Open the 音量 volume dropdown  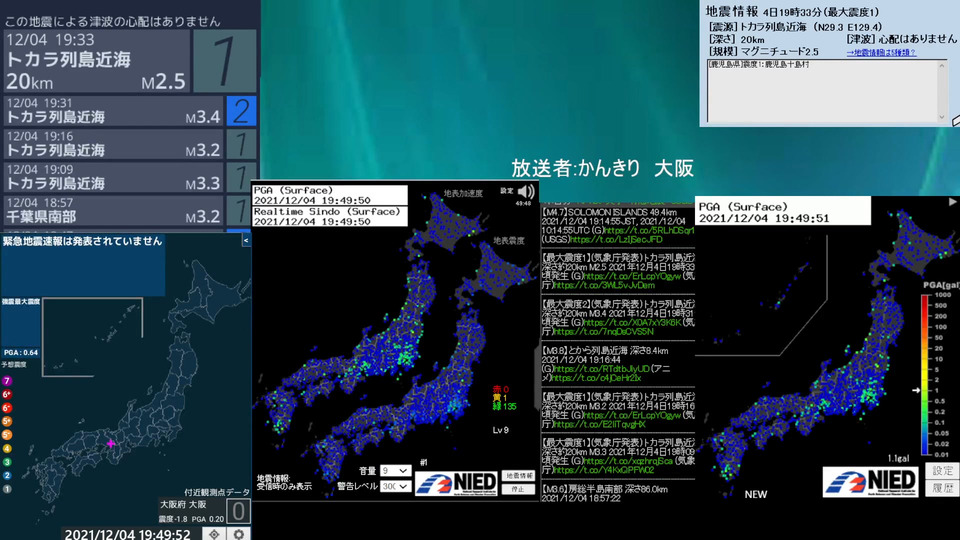(396, 471)
